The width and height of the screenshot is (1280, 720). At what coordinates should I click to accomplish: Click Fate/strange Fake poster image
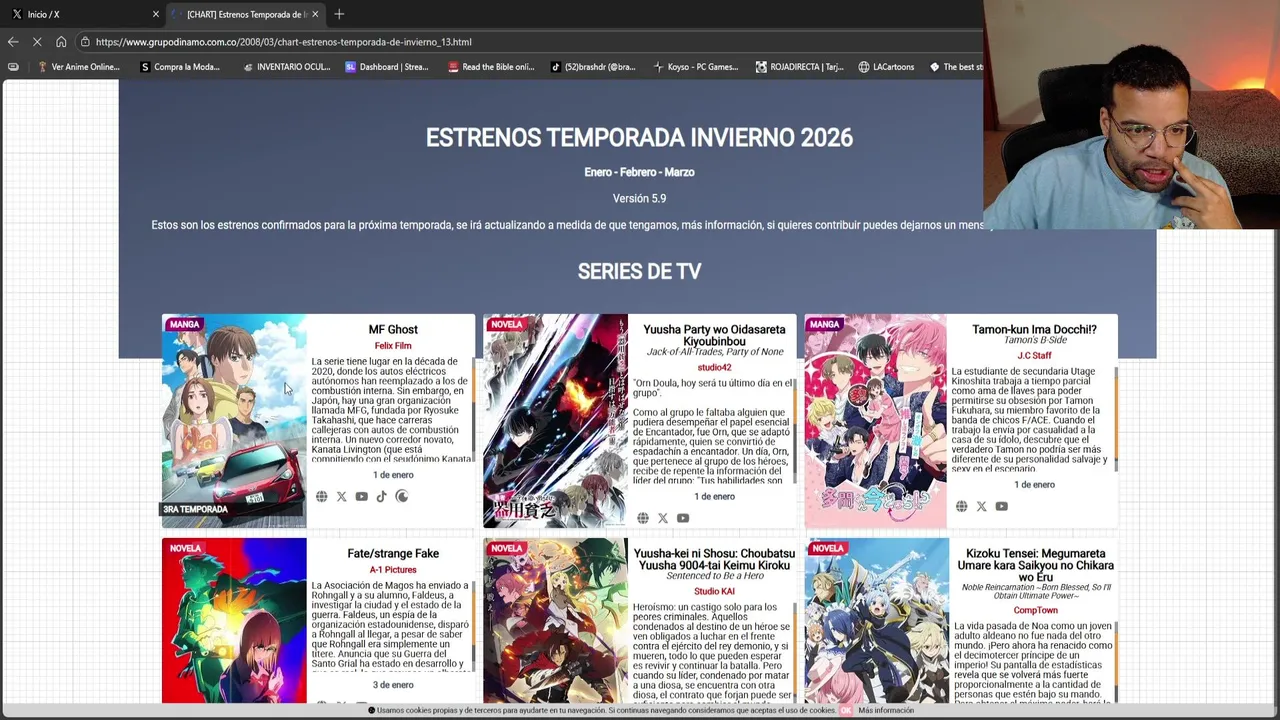pos(234,620)
